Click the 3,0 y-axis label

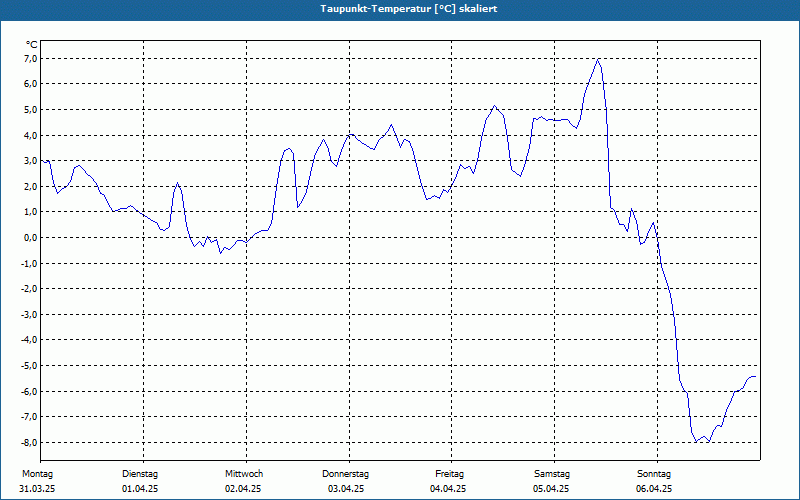pyautogui.click(x=30, y=161)
